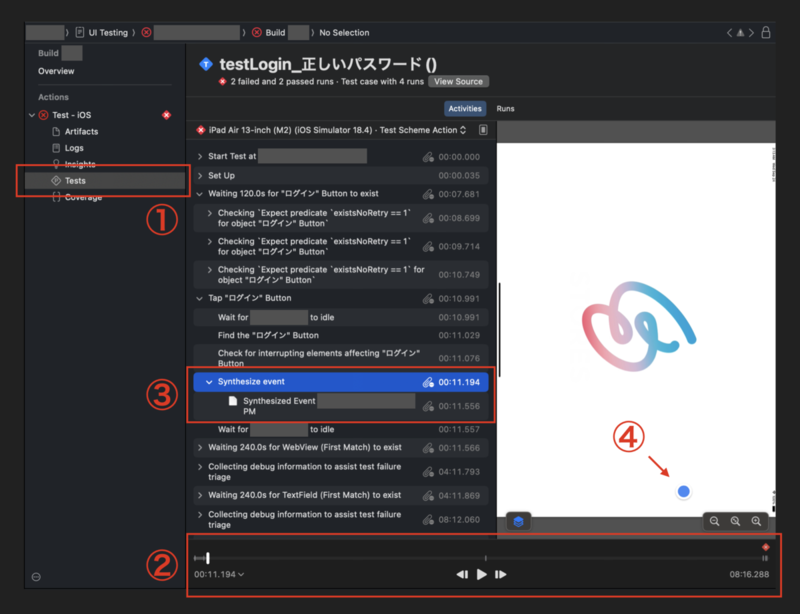
Task: Zoom in on the simulator preview
Action: click(757, 521)
